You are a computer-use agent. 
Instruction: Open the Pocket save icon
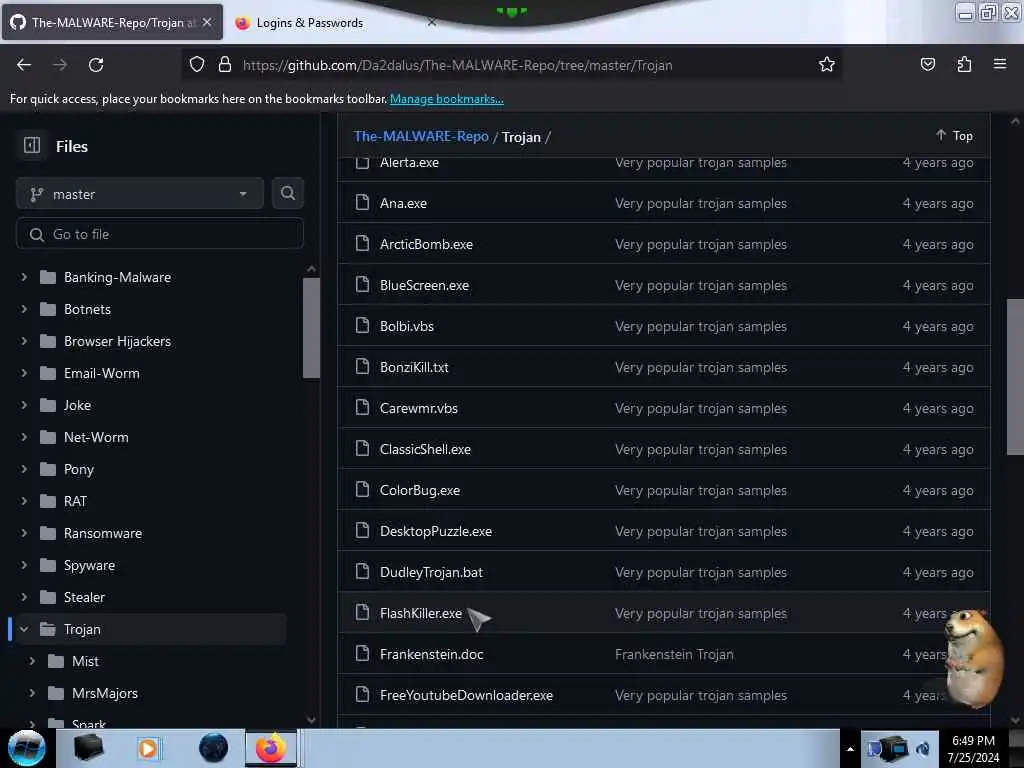pos(927,64)
